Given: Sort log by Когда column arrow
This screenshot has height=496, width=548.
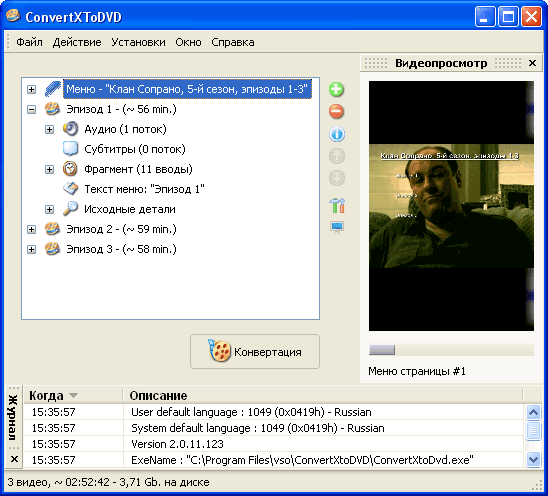Looking at the screenshot, I should coord(73,396).
